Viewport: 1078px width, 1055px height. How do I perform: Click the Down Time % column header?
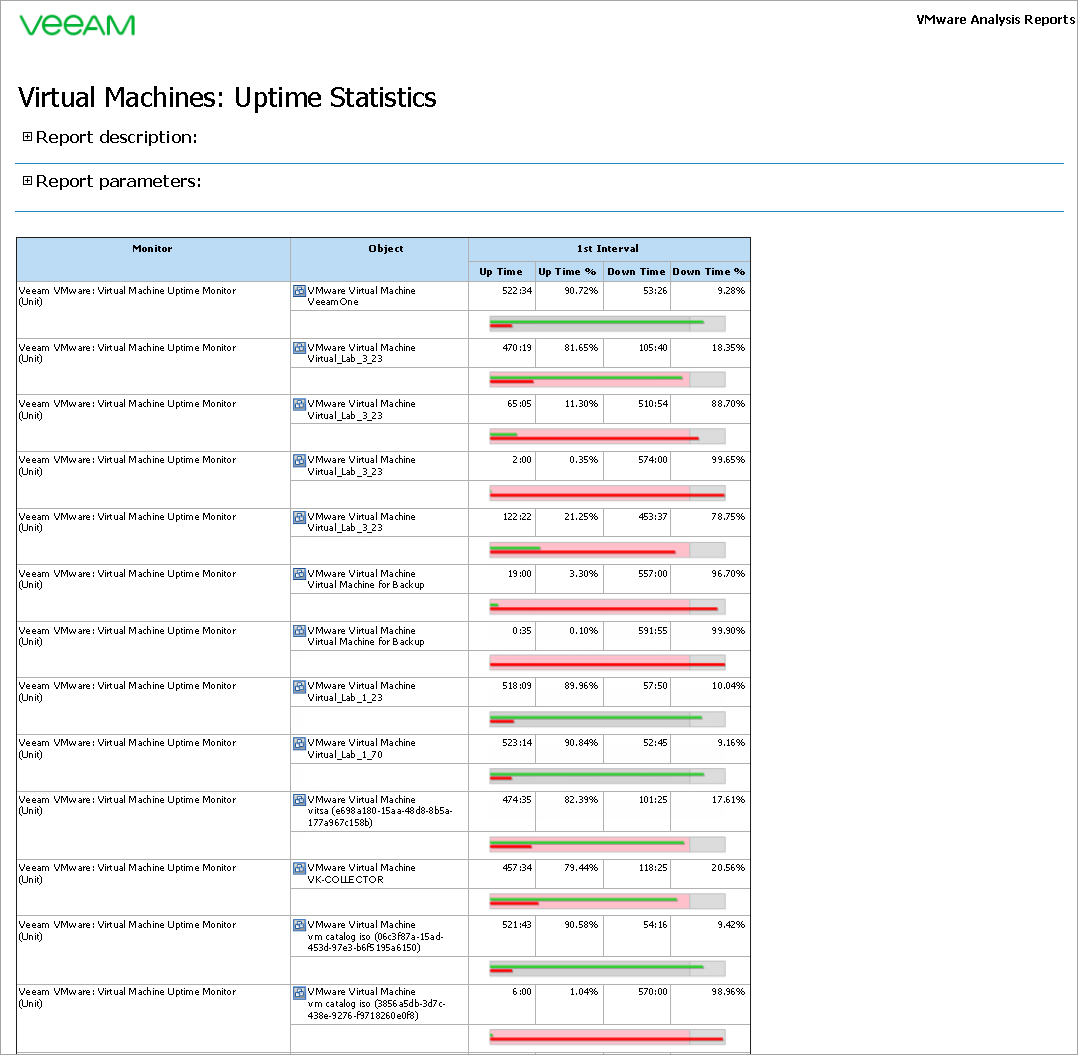(x=710, y=271)
